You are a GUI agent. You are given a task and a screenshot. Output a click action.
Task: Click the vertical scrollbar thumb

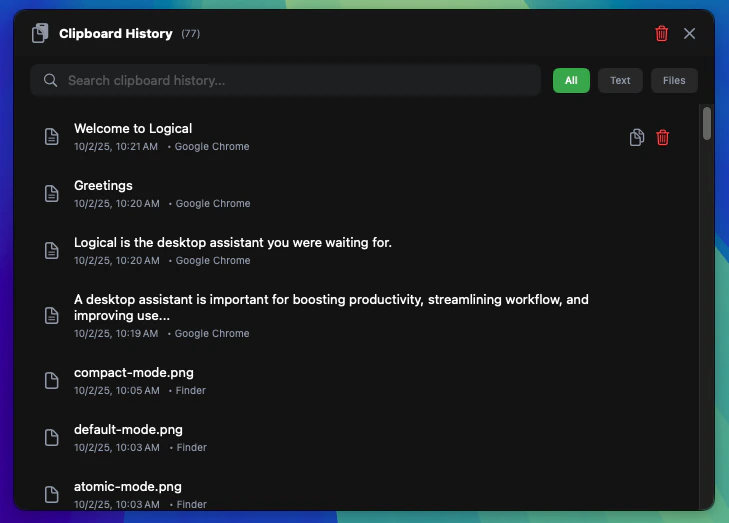pyautogui.click(x=707, y=123)
